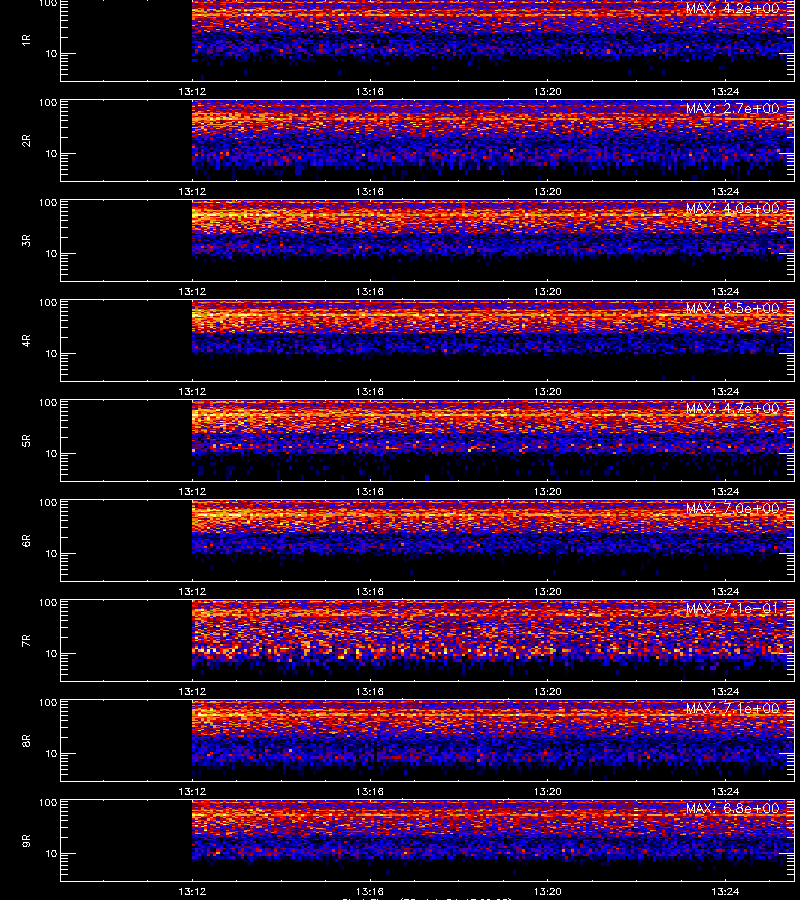800x900 pixels.
Task: Click the 10 y-axis label of panel 4R
Action: (51, 354)
